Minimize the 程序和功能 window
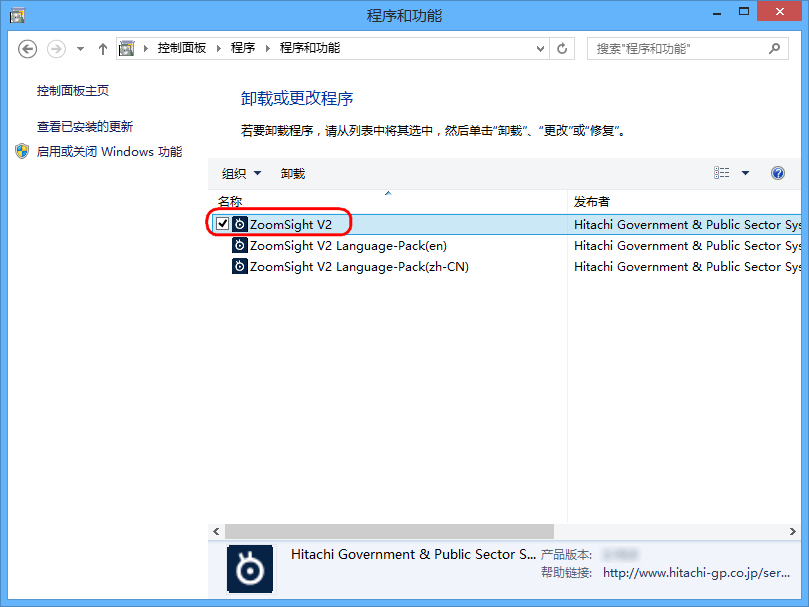The height and width of the screenshot is (607, 809). [717, 12]
